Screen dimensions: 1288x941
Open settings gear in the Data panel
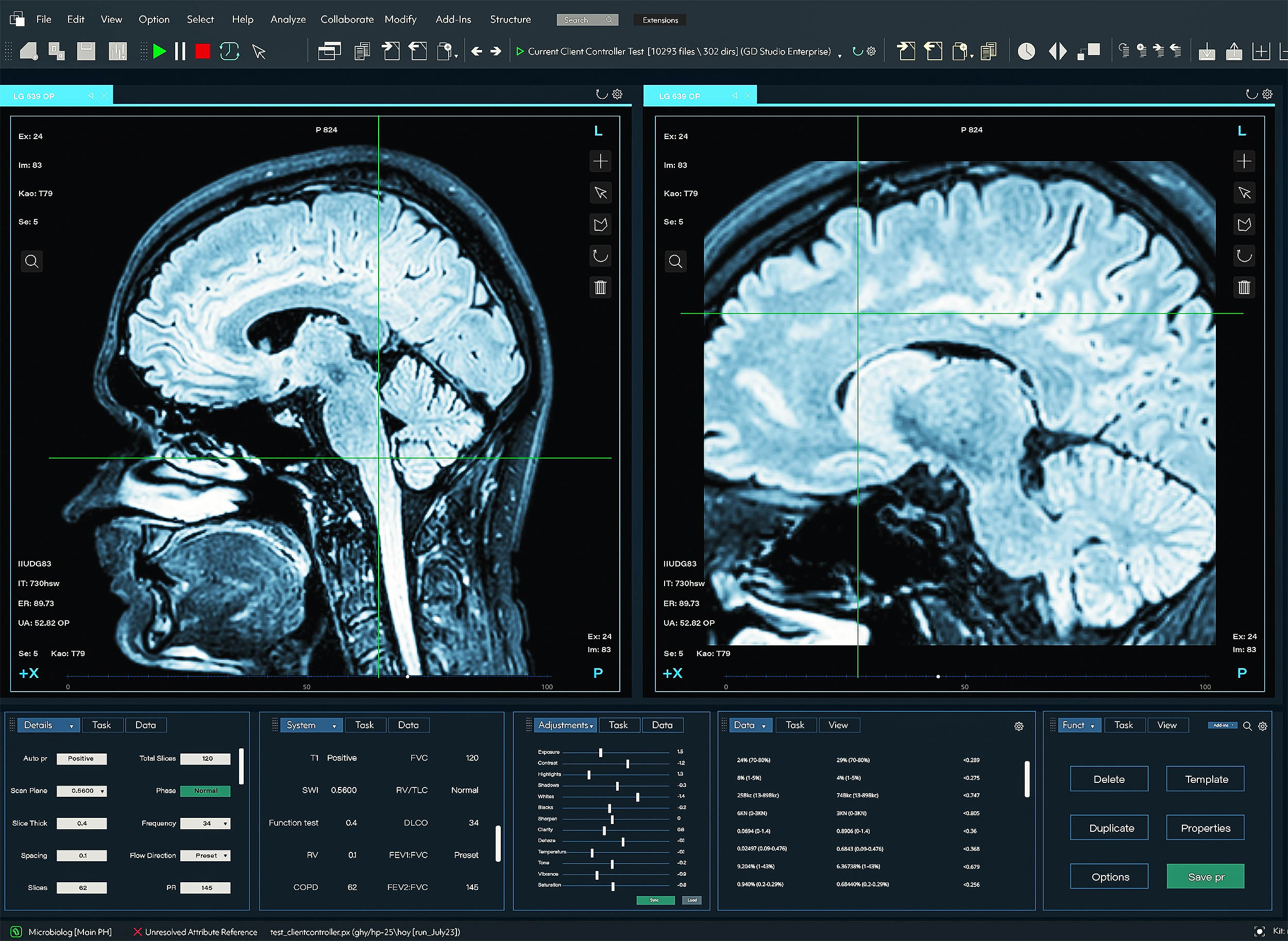click(x=1019, y=726)
